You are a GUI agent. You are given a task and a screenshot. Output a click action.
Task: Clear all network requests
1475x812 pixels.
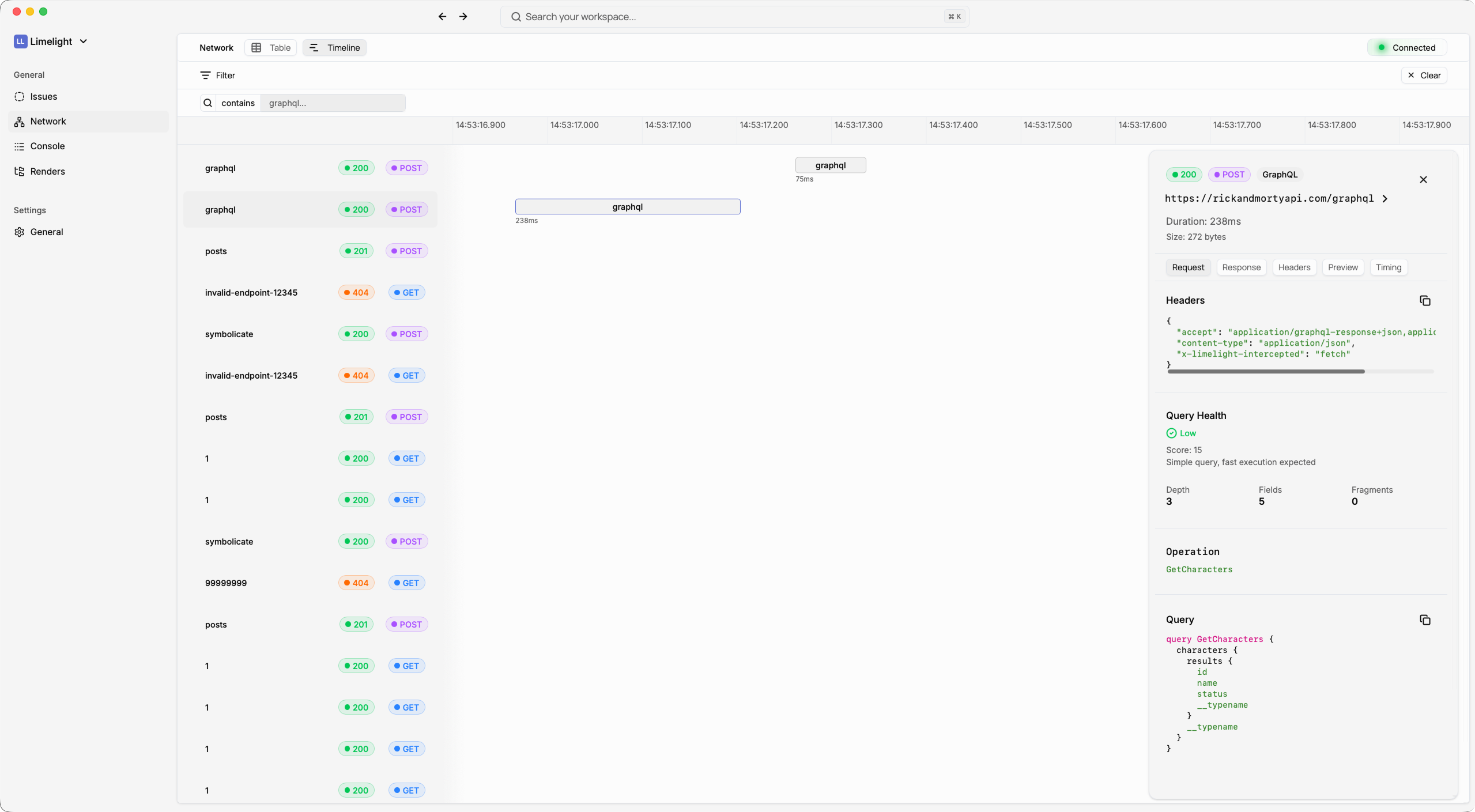click(1424, 75)
